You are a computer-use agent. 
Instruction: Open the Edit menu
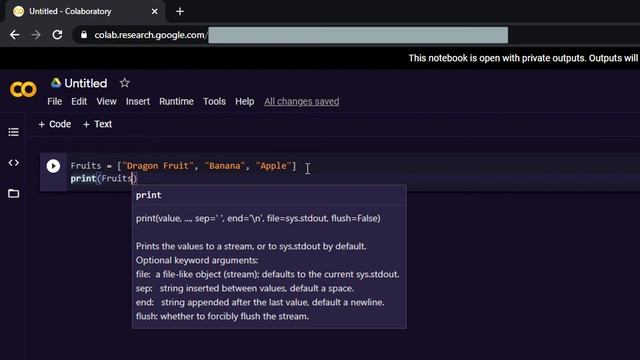point(79,102)
